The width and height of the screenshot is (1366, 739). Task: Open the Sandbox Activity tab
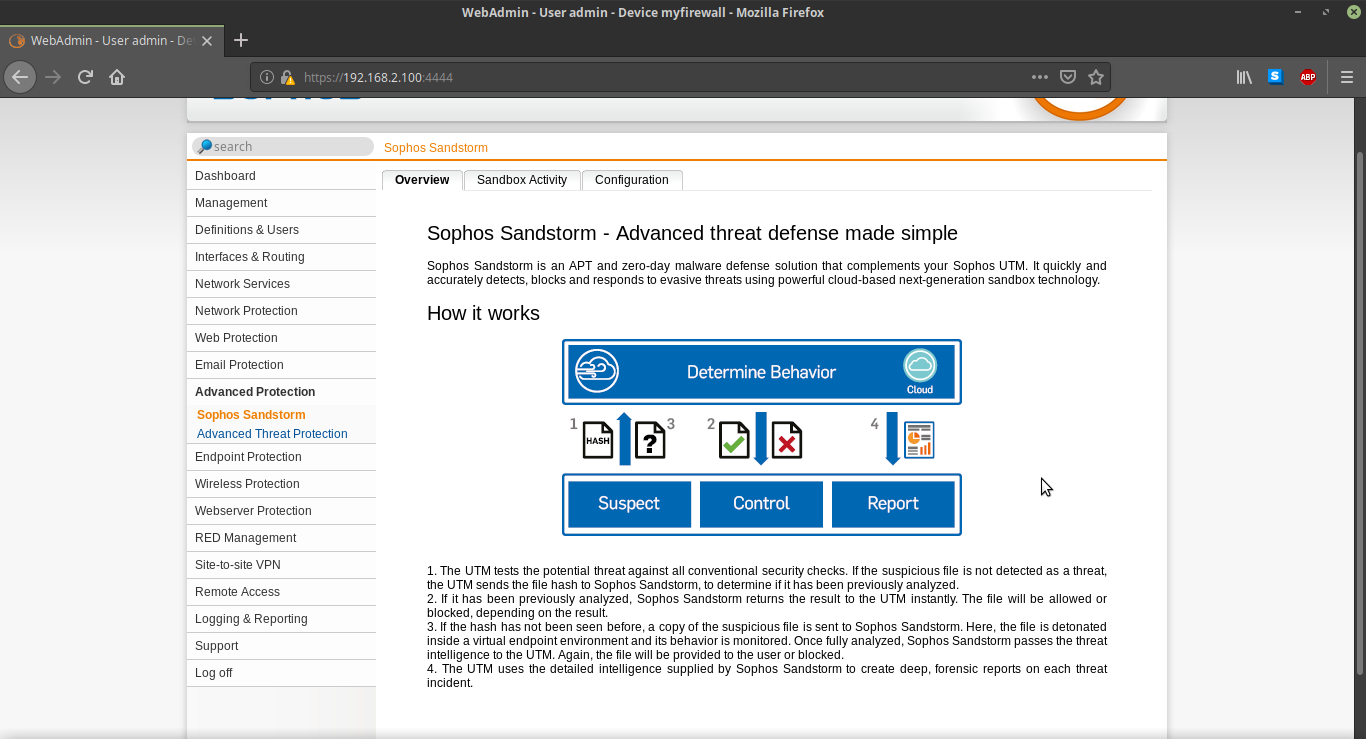click(x=522, y=180)
